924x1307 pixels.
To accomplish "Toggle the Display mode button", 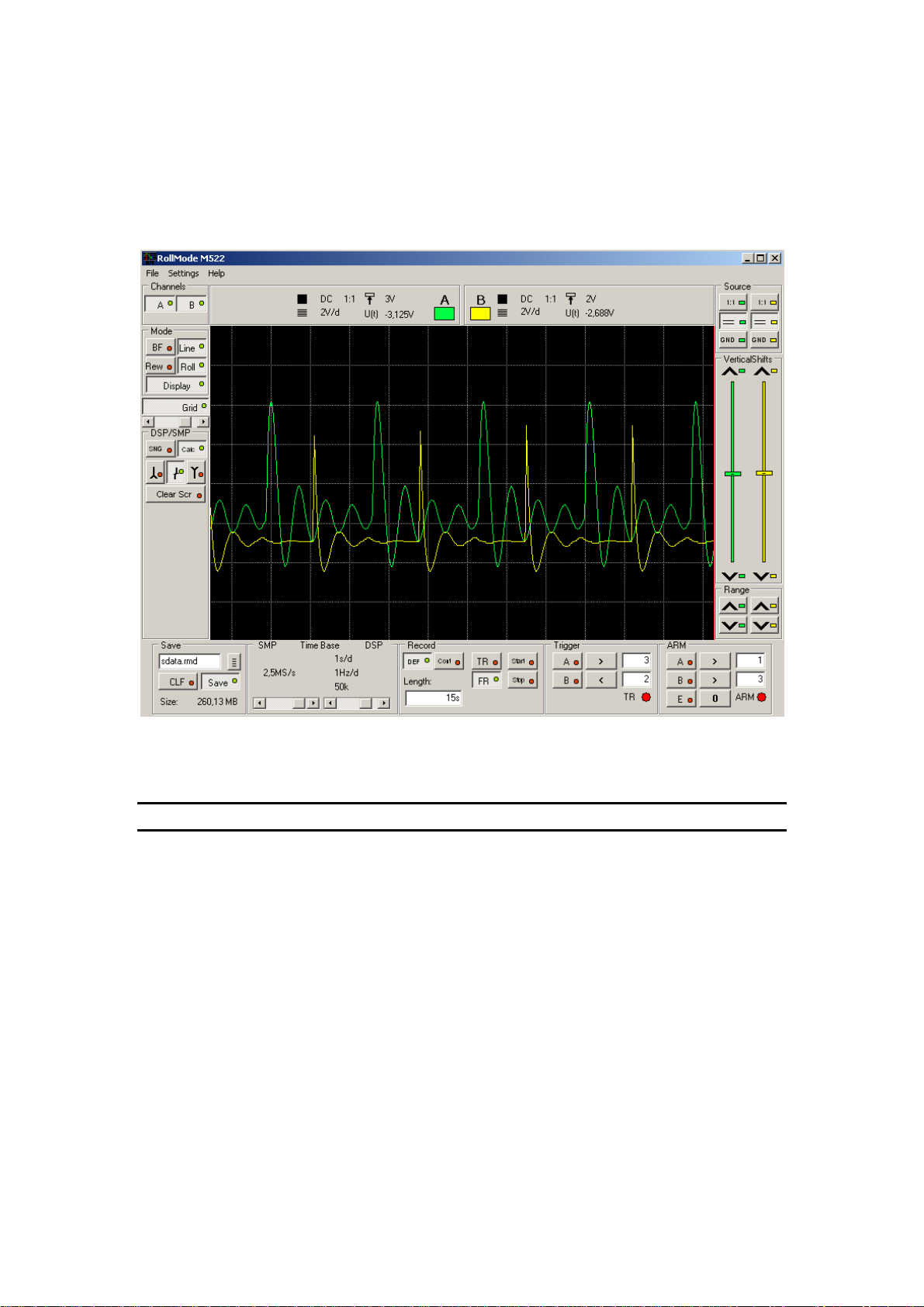I will pyautogui.click(x=176, y=386).
